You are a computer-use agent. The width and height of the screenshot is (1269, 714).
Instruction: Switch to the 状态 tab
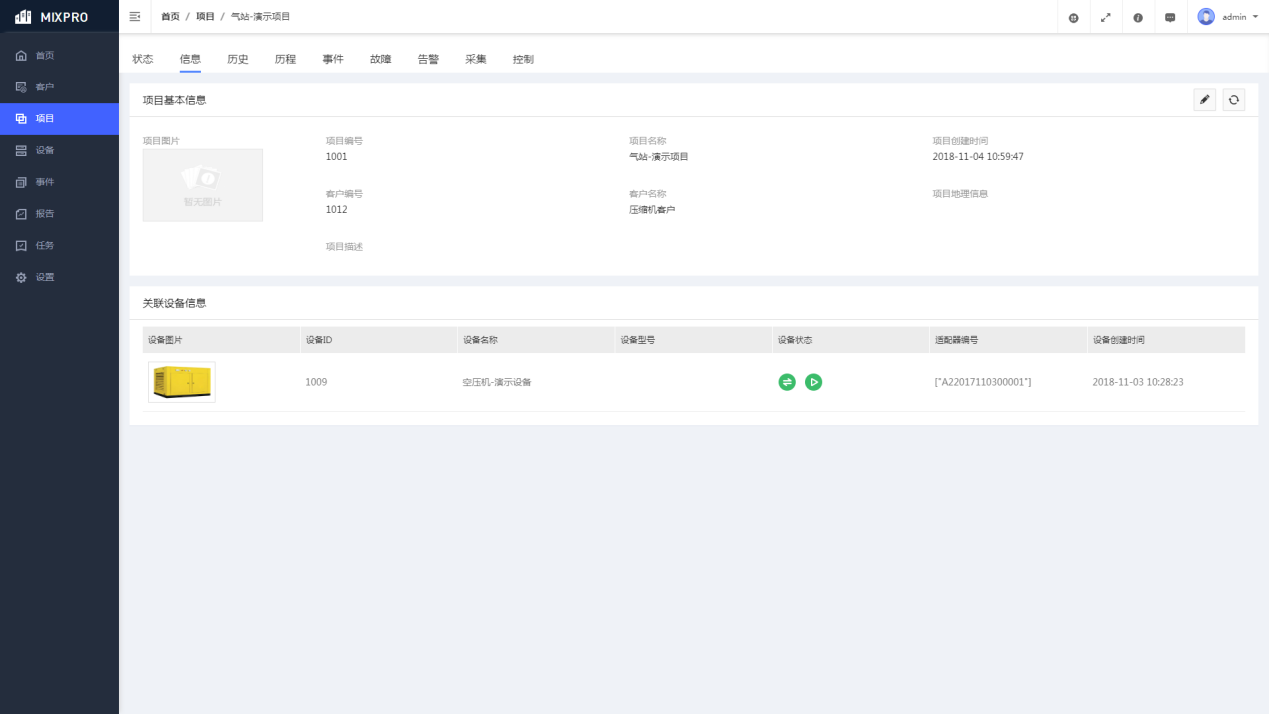(143, 59)
